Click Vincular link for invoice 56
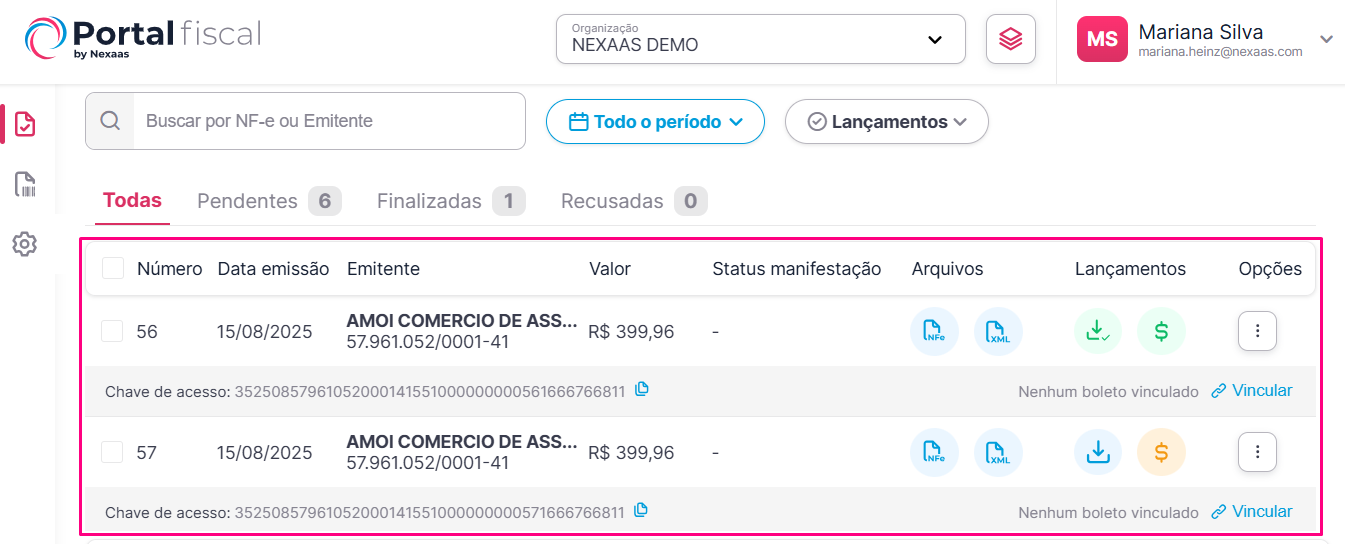 tap(1252, 390)
